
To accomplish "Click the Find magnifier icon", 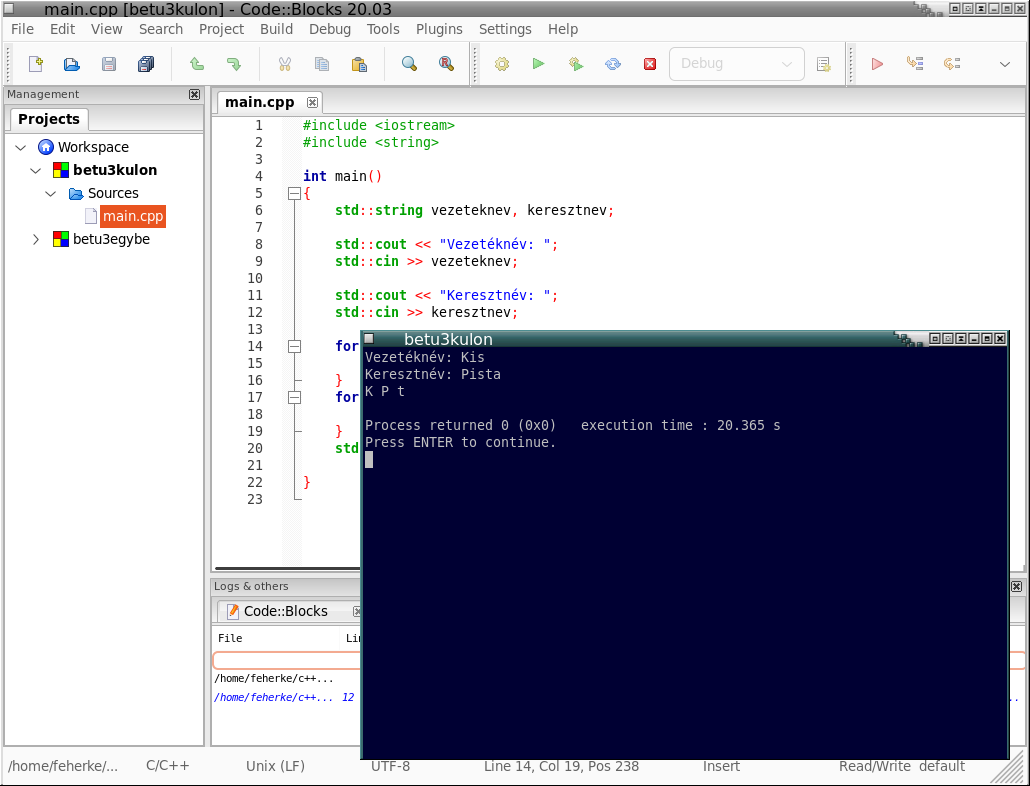I will coord(409,64).
